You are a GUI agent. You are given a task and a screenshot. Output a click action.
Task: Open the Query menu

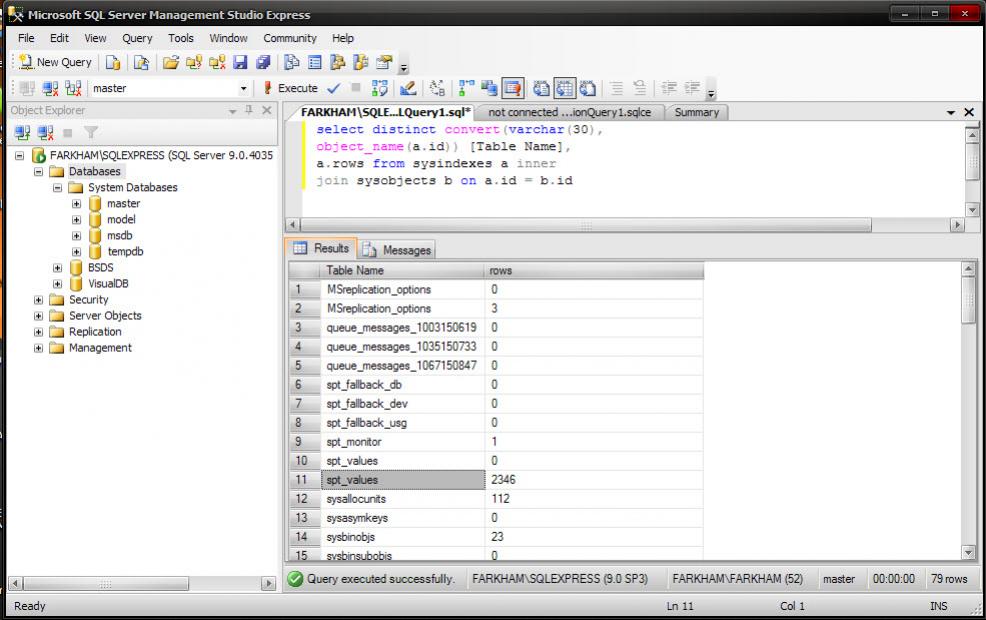click(137, 38)
